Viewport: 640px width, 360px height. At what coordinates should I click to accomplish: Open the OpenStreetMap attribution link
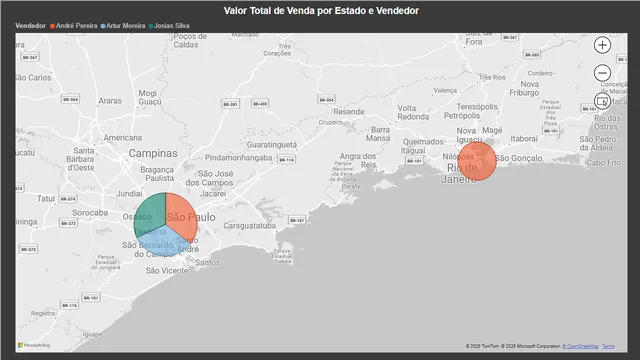click(x=580, y=346)
